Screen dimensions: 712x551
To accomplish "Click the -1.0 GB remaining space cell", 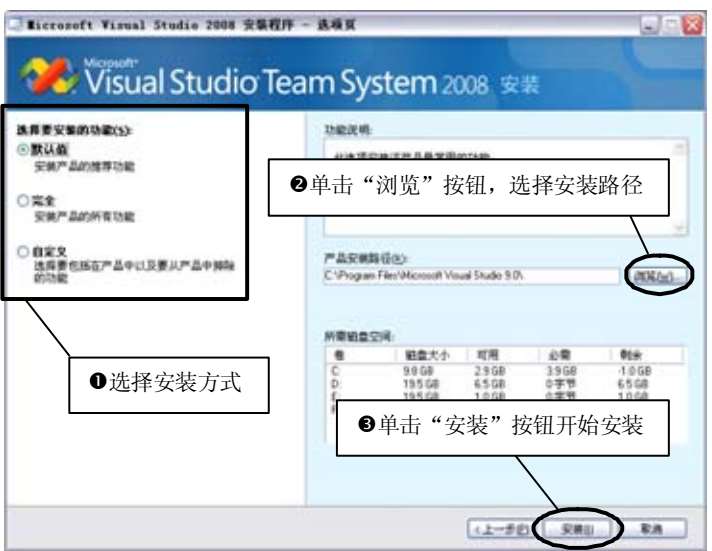I will click(635, 371).
